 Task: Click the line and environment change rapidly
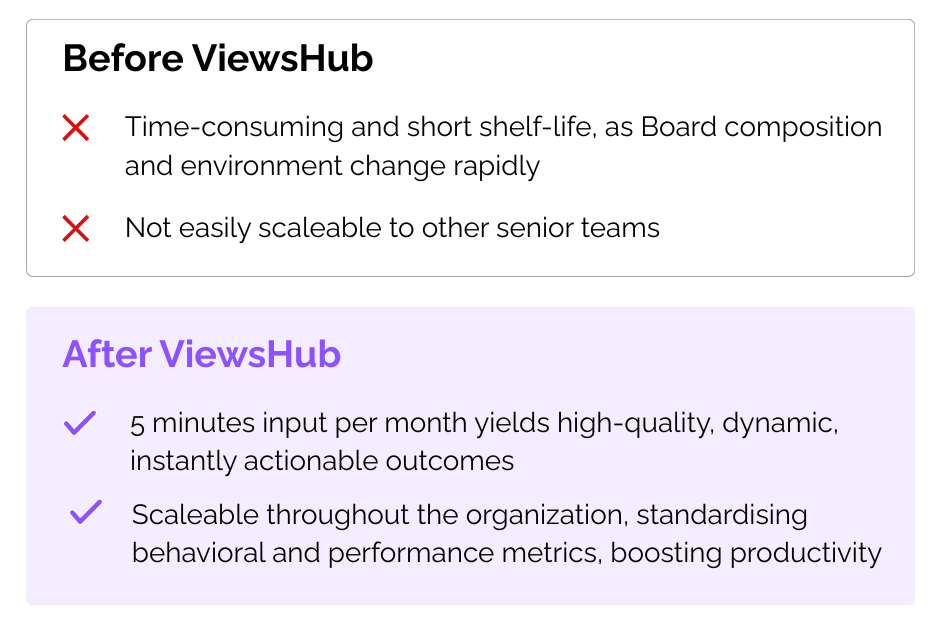click(x=332, y=166)
